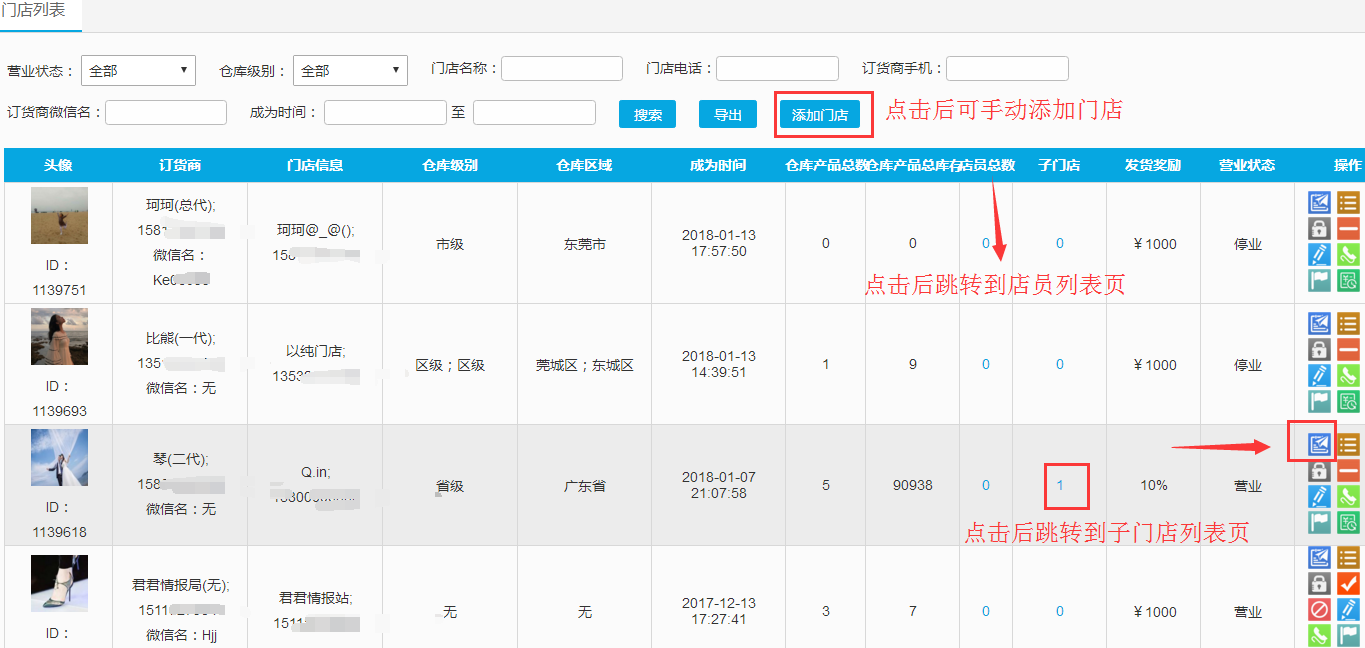This screenshot has width=1365, height=648.
Task: Click the 仓库区域 column header
Action: [x=584, y=165]
